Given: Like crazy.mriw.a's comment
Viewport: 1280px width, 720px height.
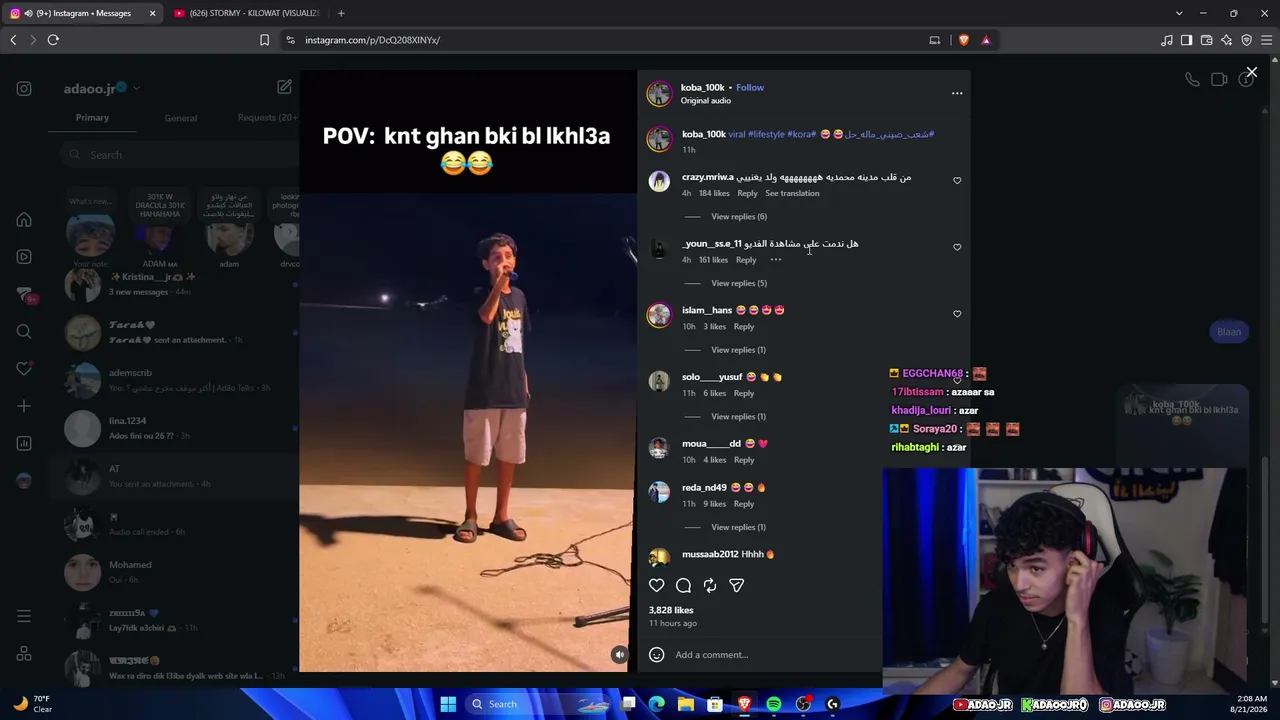Looking at the screenshot, I should tap(957, 181).
